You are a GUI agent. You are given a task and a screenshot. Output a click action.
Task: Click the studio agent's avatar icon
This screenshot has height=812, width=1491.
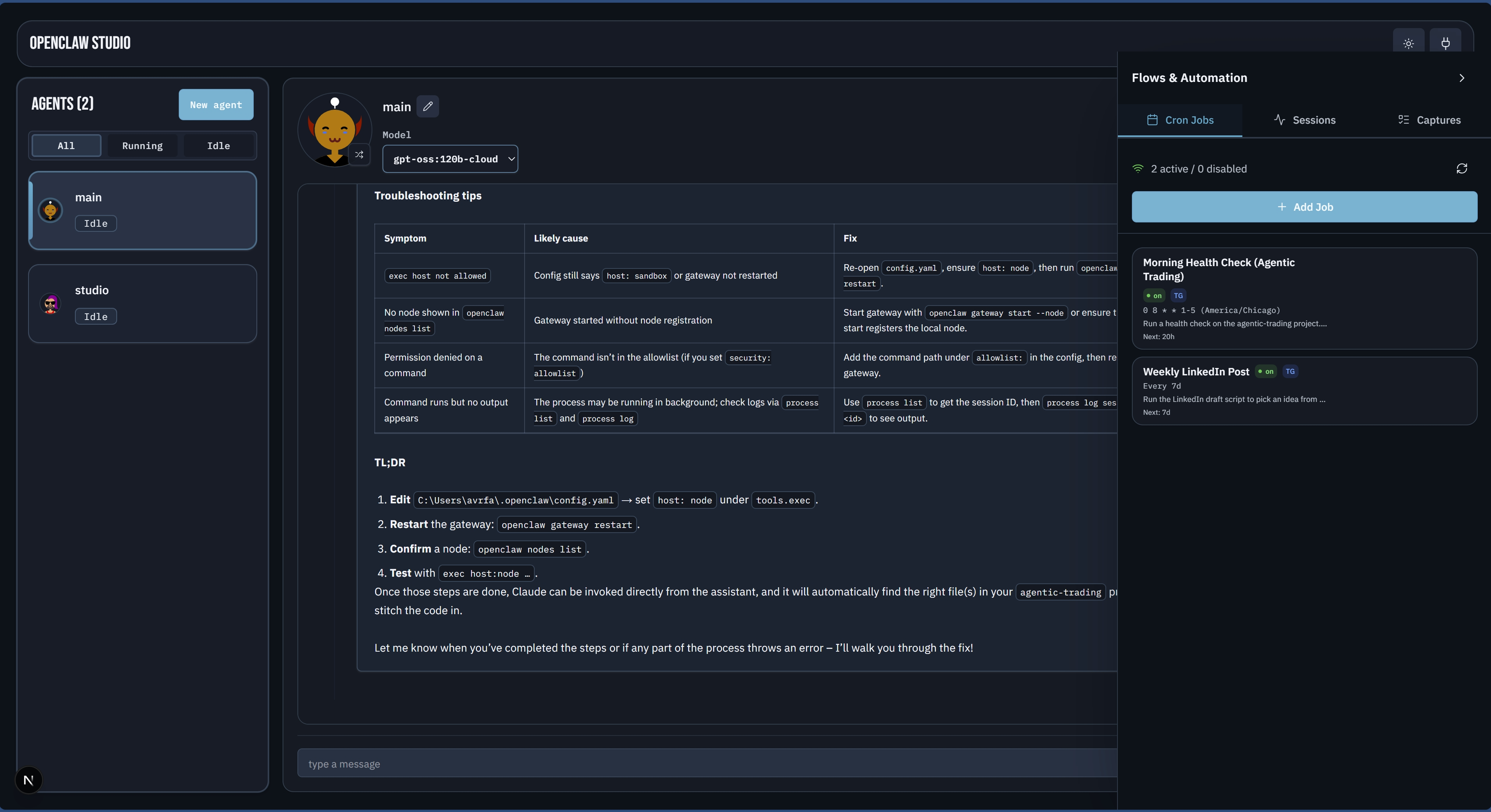click(51, 303)
